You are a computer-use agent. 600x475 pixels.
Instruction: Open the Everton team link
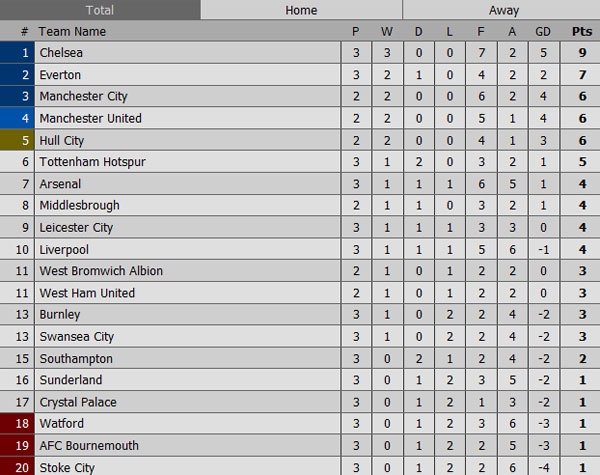tap(60, 75)
